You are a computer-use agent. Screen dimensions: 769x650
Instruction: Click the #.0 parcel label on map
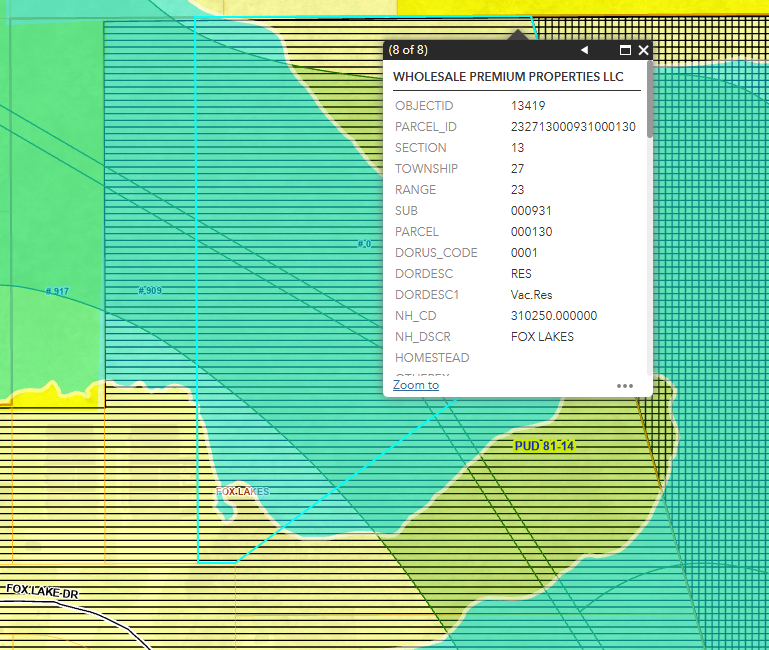tap(364, 244)
